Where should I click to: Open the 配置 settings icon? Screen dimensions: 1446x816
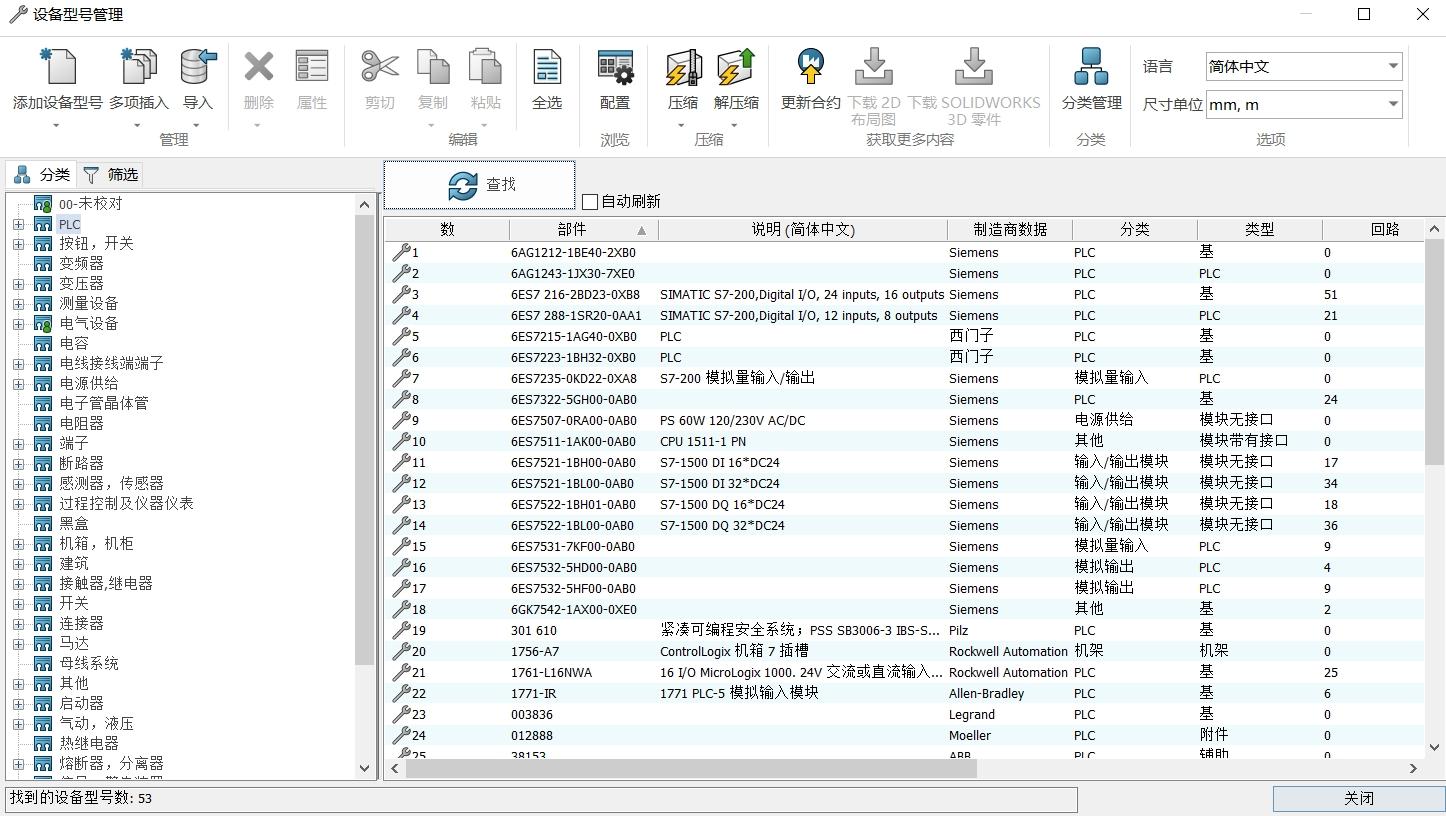pos(615,68)
